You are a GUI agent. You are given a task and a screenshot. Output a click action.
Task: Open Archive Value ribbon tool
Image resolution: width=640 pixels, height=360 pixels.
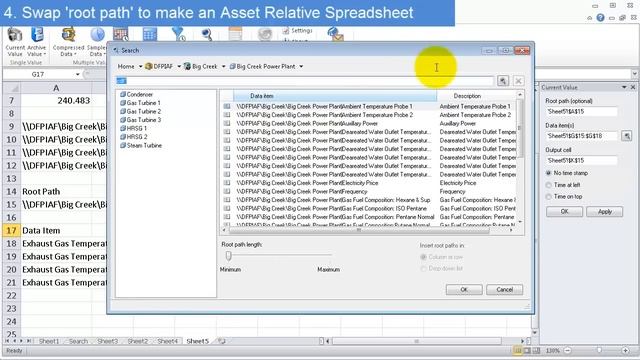pos(37,42)
